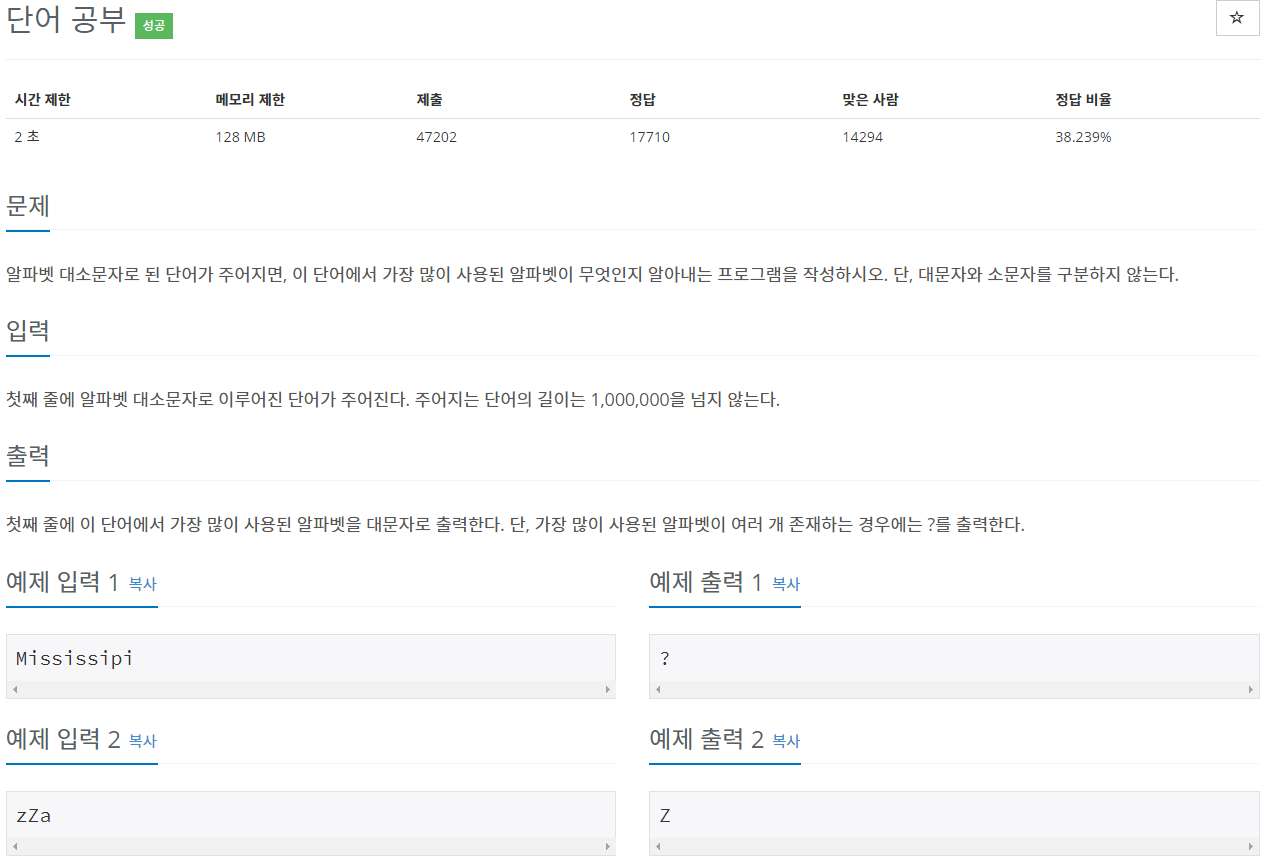Click the '2 초' time limit value

pyautogui.click(x=27, y=137)
